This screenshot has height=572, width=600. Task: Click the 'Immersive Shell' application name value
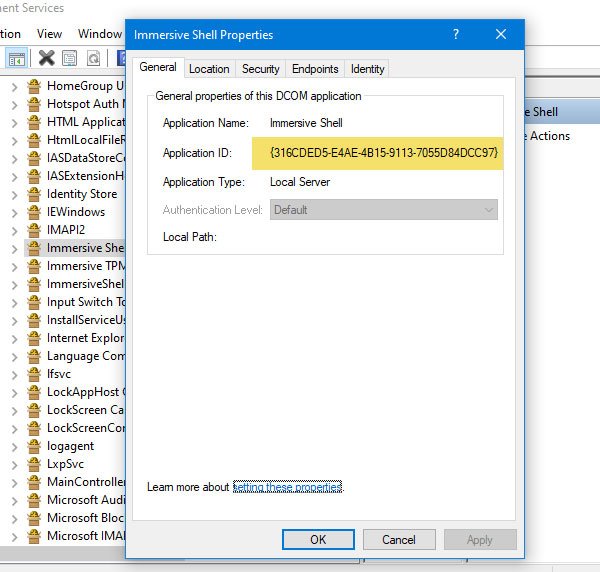pos(306,123)
